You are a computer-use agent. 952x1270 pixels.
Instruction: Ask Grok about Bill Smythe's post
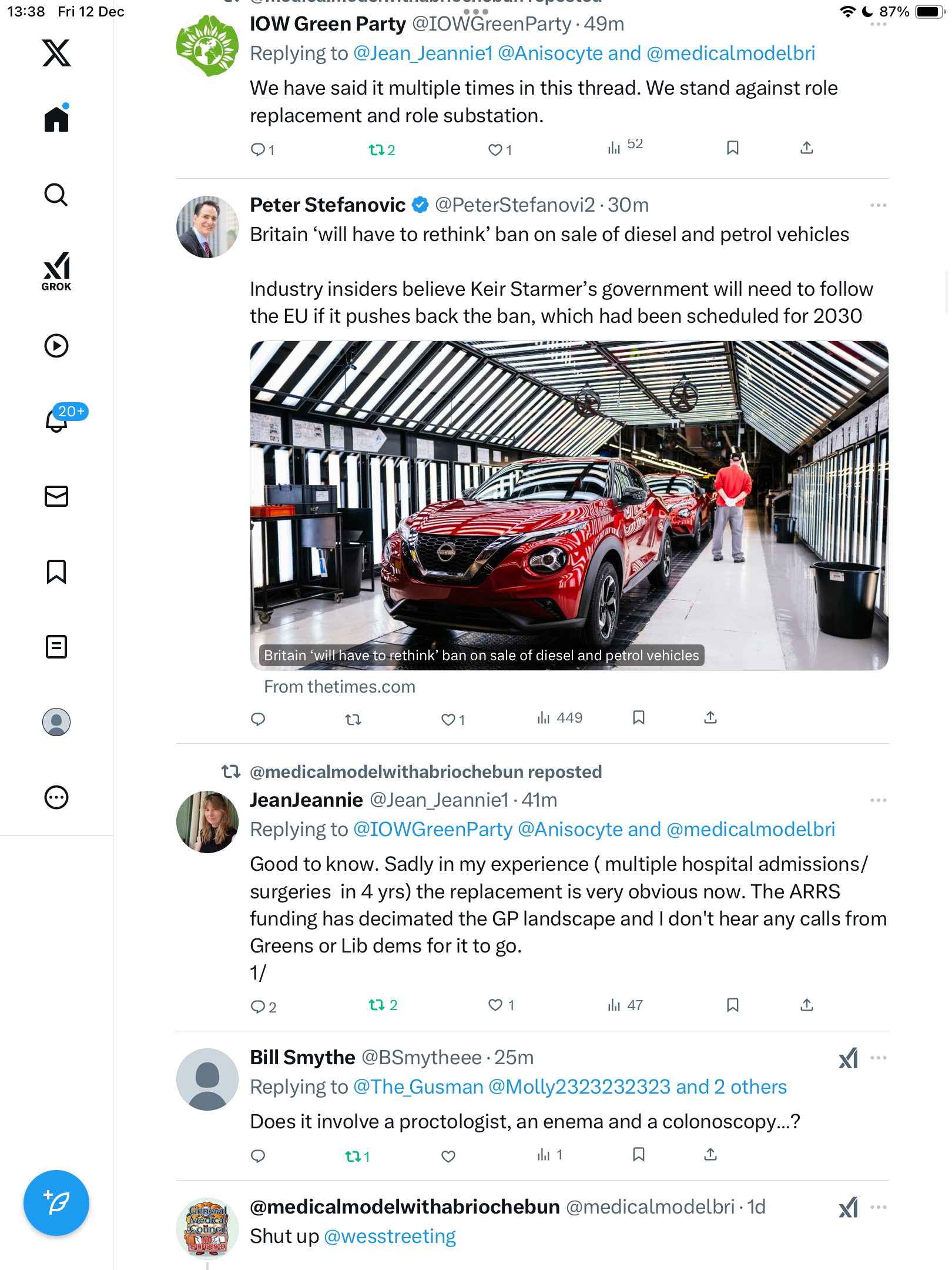848,1058
